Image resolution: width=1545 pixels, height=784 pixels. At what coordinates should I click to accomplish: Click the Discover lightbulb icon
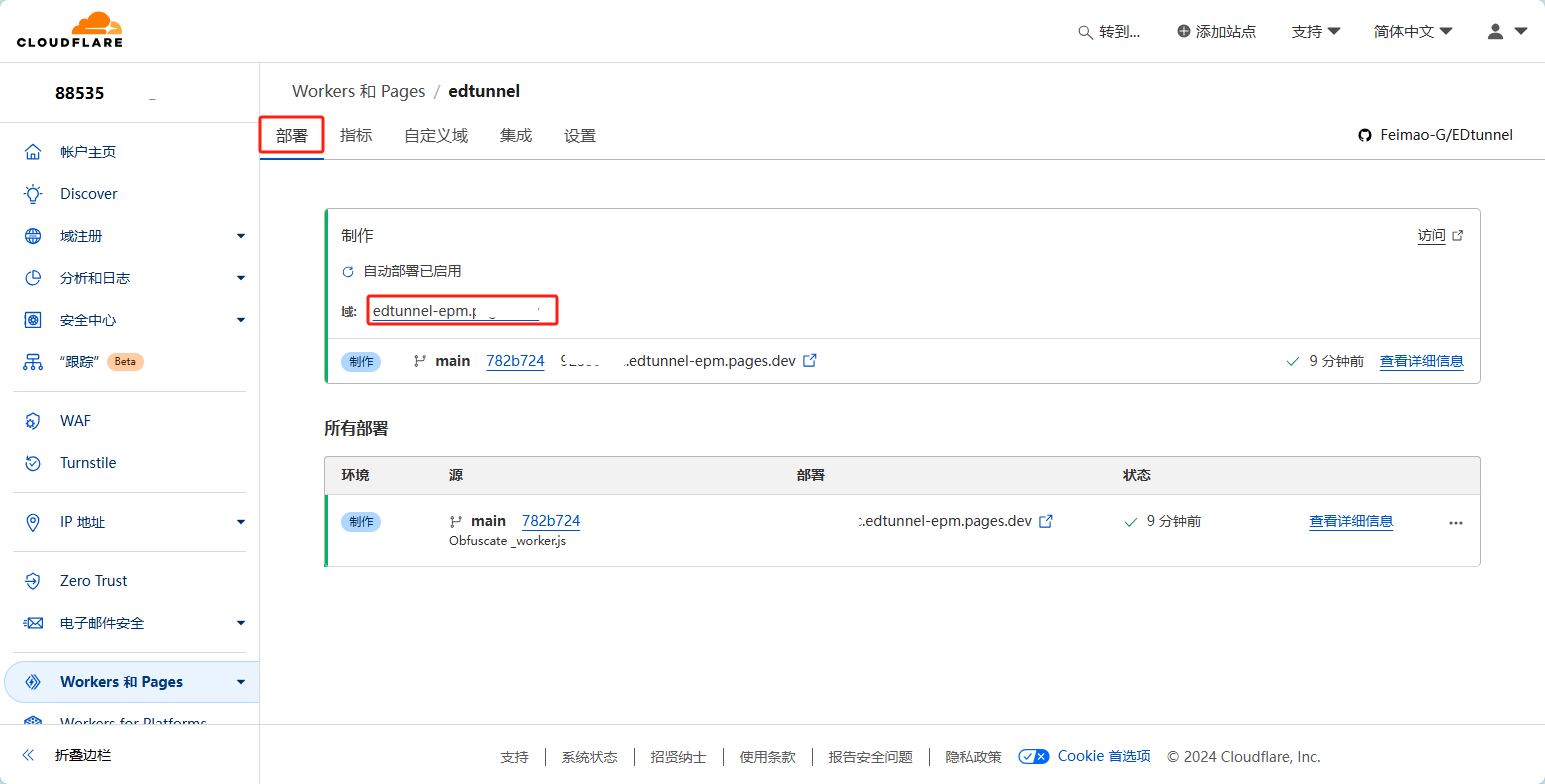(33, 194)
